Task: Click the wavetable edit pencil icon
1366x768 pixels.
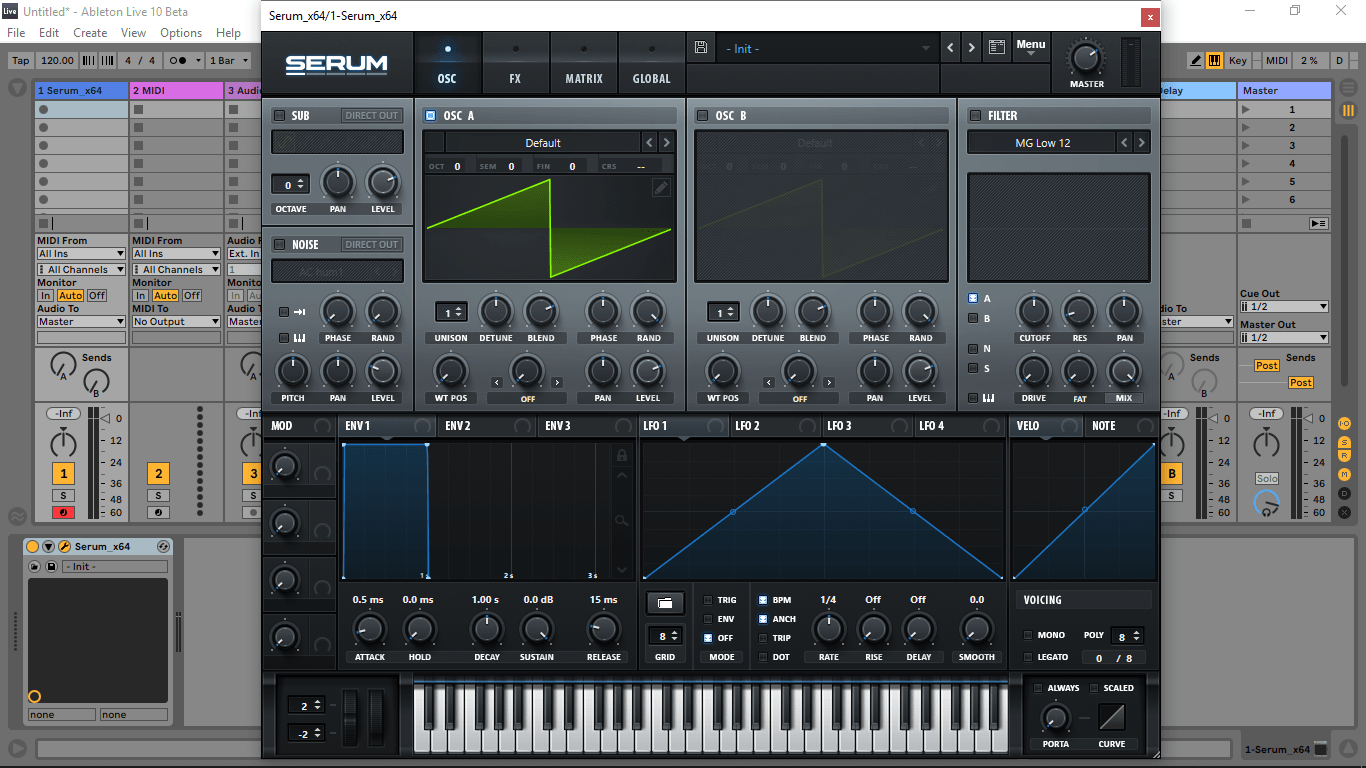Action: click(661, 187)
